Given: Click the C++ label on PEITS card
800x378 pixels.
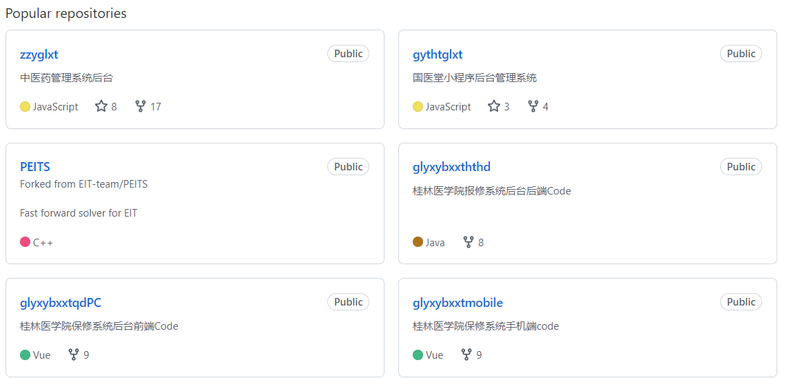Looking at the screenshot, I should click(x=43, y=242).
